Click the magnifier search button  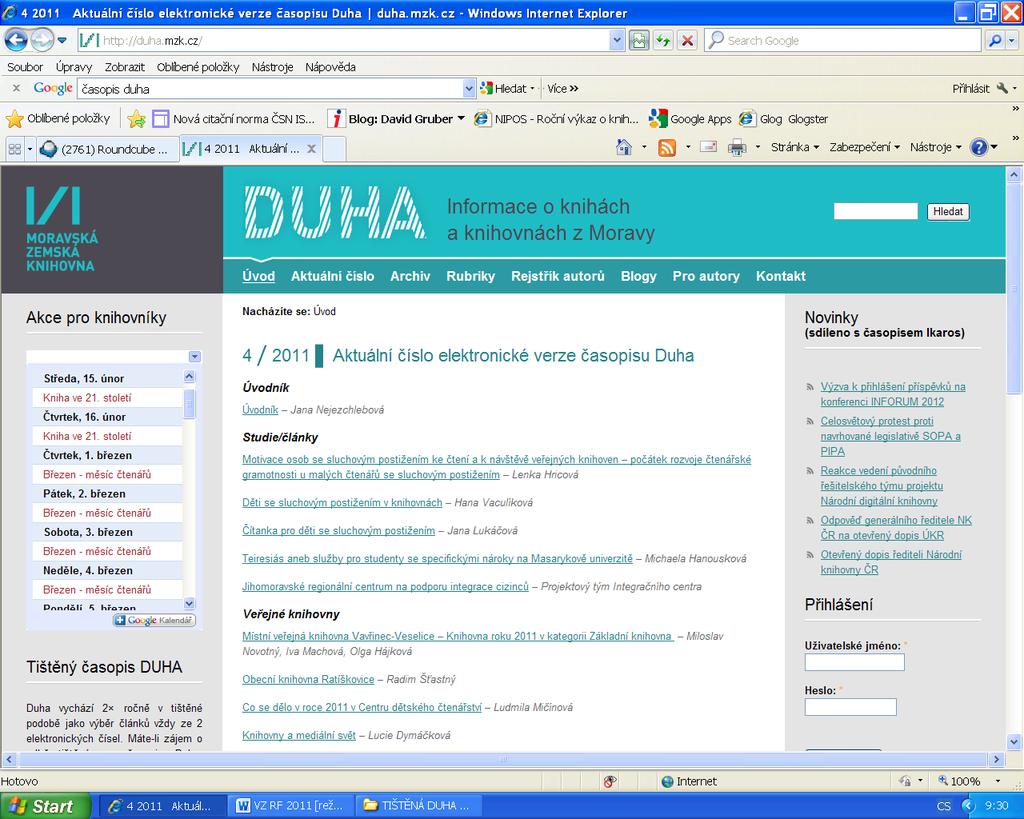994,40
